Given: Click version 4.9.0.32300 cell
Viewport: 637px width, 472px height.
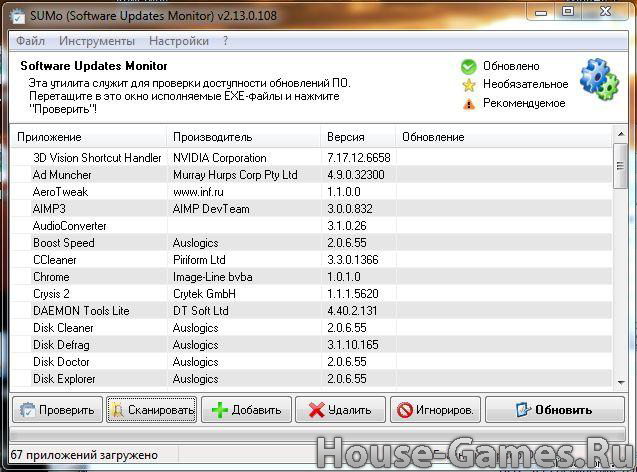Looking at the screenshot, I should pos(356,175).
